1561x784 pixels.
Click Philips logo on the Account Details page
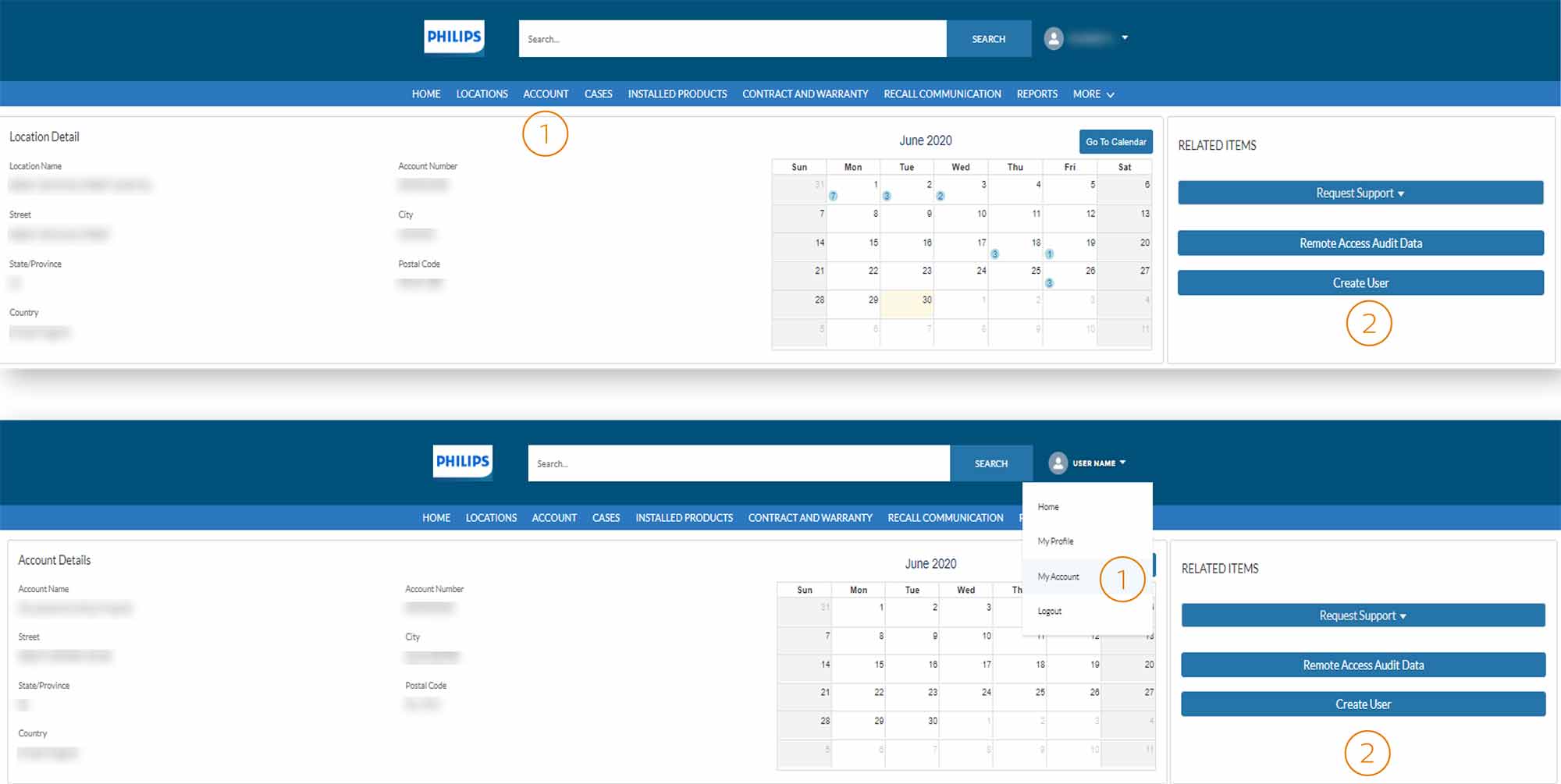tap(463, 462)
